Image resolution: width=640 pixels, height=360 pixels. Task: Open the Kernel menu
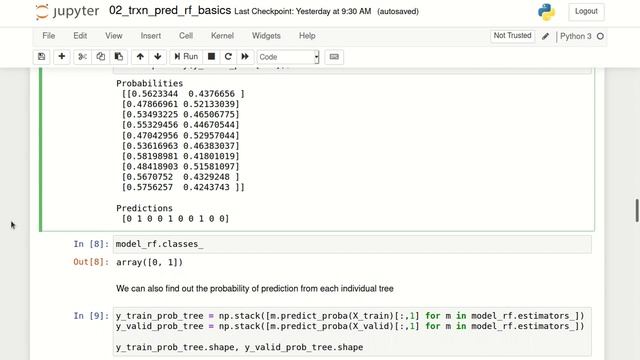pos(222,36)
